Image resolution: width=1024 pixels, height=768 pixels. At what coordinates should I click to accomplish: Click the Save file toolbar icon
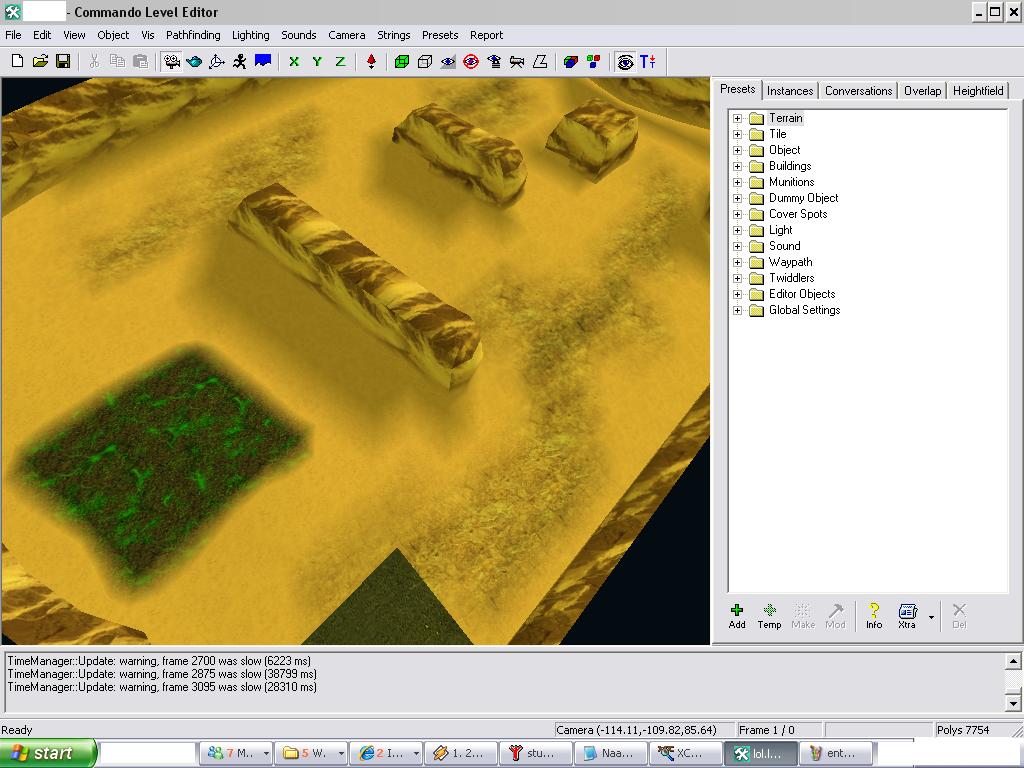pos(62,62)
